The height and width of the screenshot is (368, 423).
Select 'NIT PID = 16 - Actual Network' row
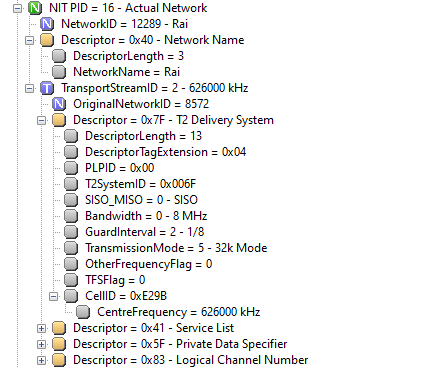pyautogui.click(x=128, y=8)
